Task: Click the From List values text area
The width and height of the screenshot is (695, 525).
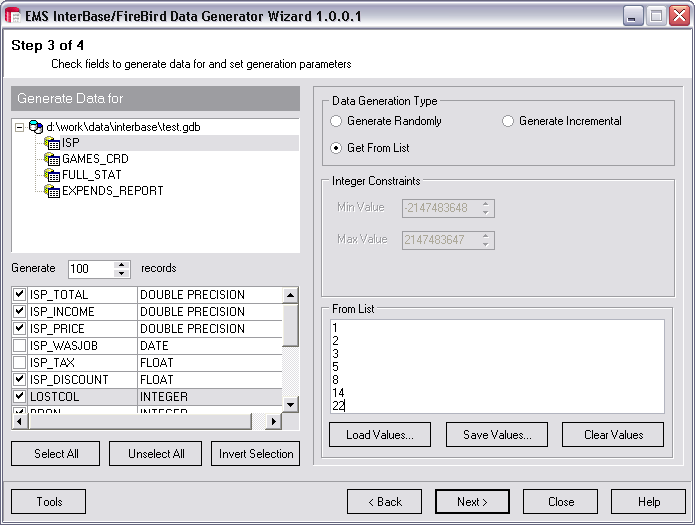Action: (x=497, y=366)
